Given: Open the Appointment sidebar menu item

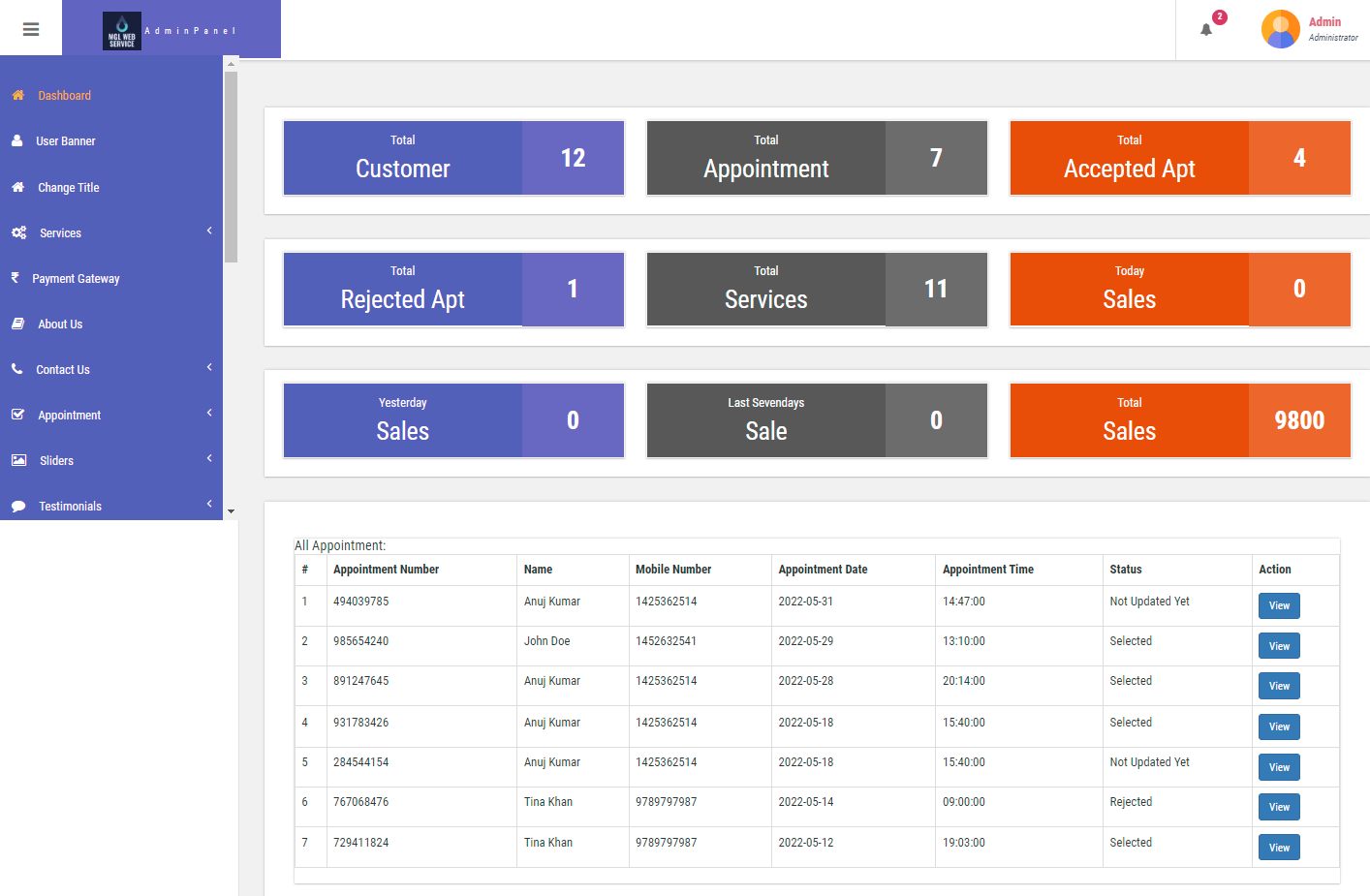Looking at the screenshot, I should click(68, 415).
